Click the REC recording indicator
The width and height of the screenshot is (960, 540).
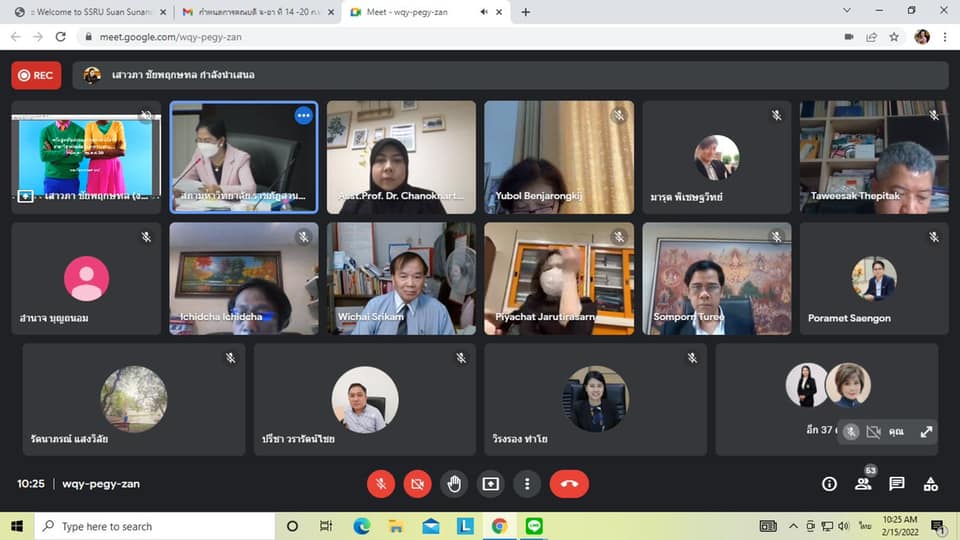(x=36, y=76)
